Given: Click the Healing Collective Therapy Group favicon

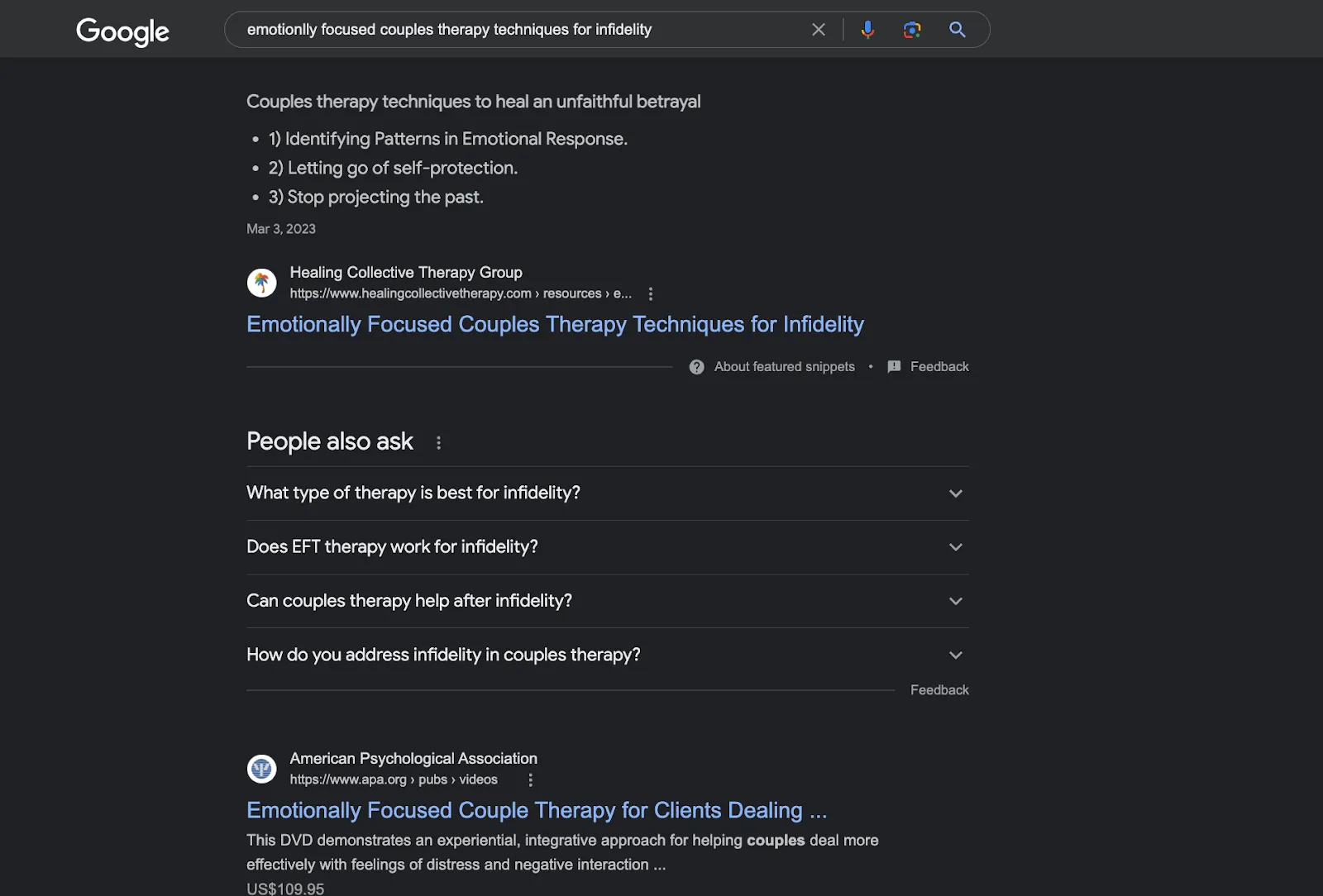Looking at the screenshot, I should 262,283.
